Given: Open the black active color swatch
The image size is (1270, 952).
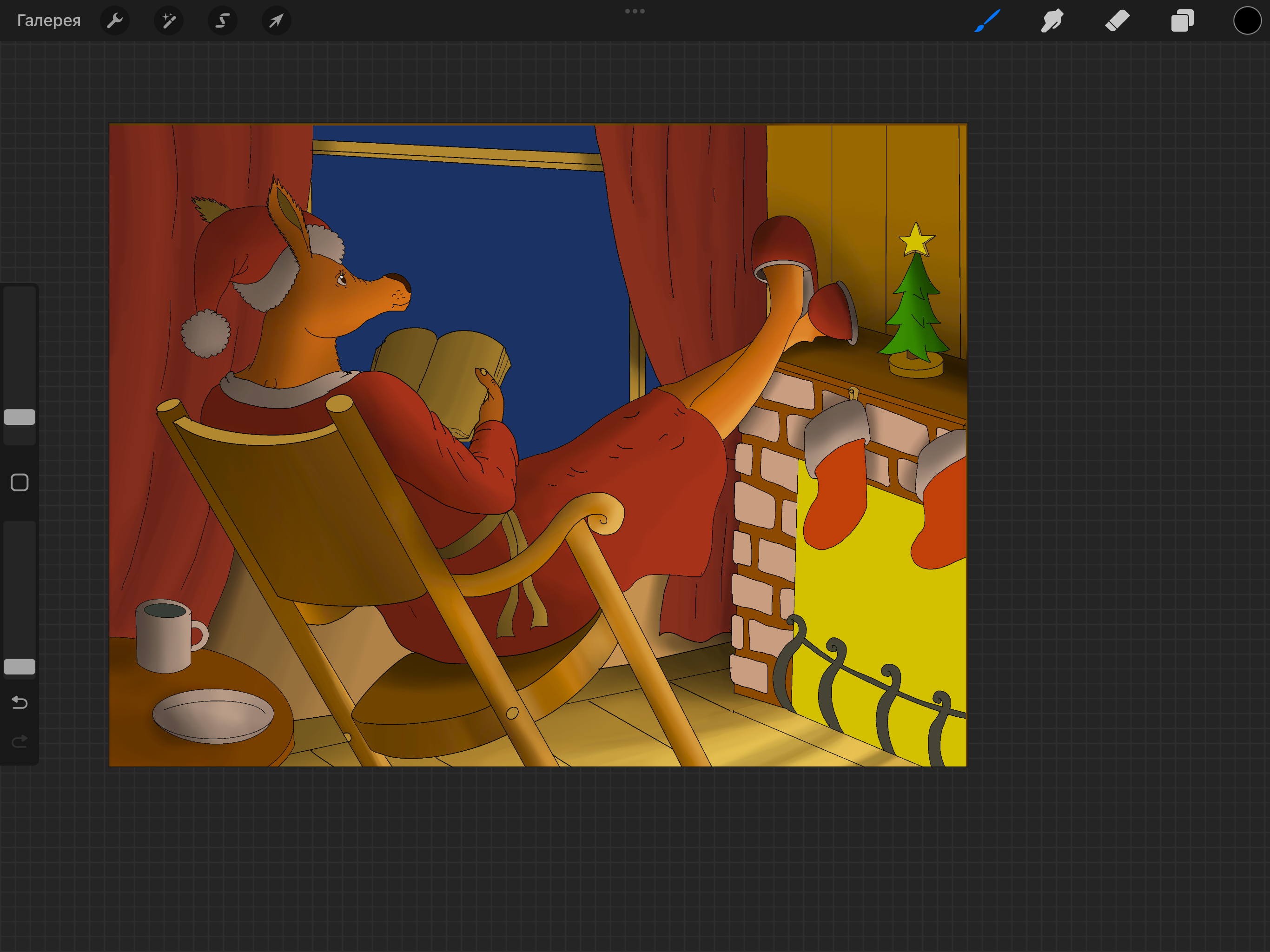Looking at the screenshot, I should point(1247,20).
